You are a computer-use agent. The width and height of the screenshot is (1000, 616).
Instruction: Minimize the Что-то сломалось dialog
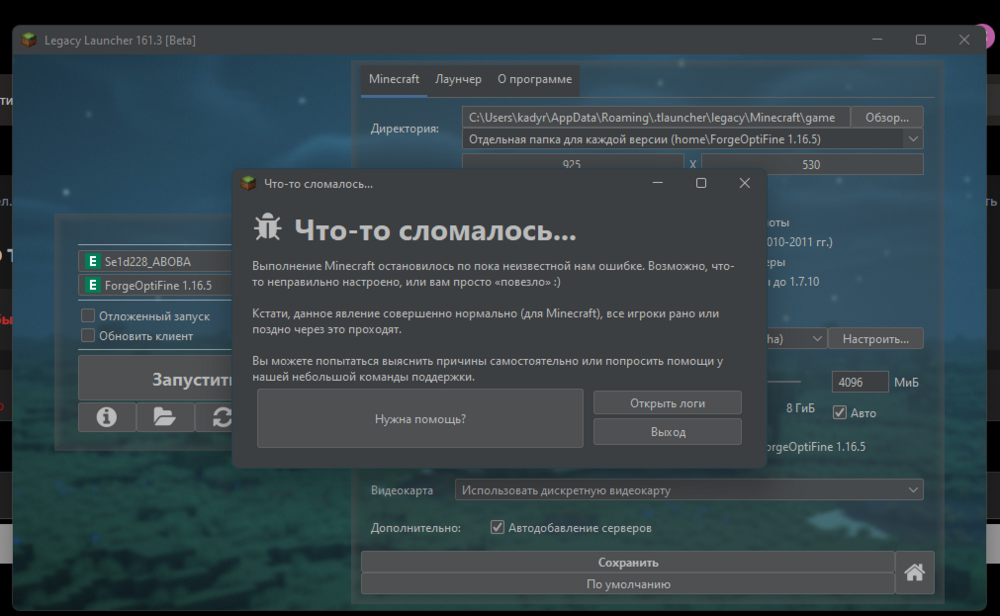(x=658, y=183)
